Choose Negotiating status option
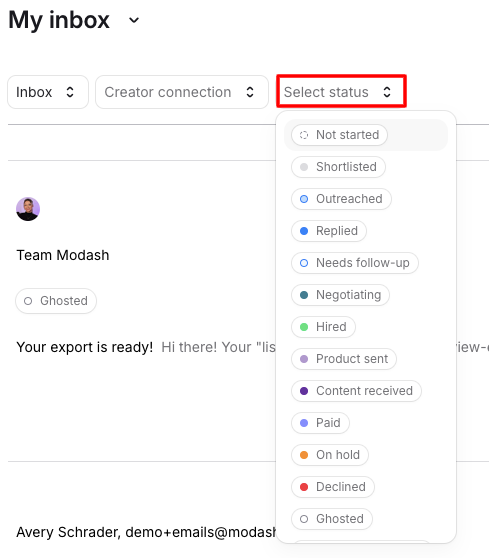The height and width of the screenshot is (558, 489). [340, 295]
